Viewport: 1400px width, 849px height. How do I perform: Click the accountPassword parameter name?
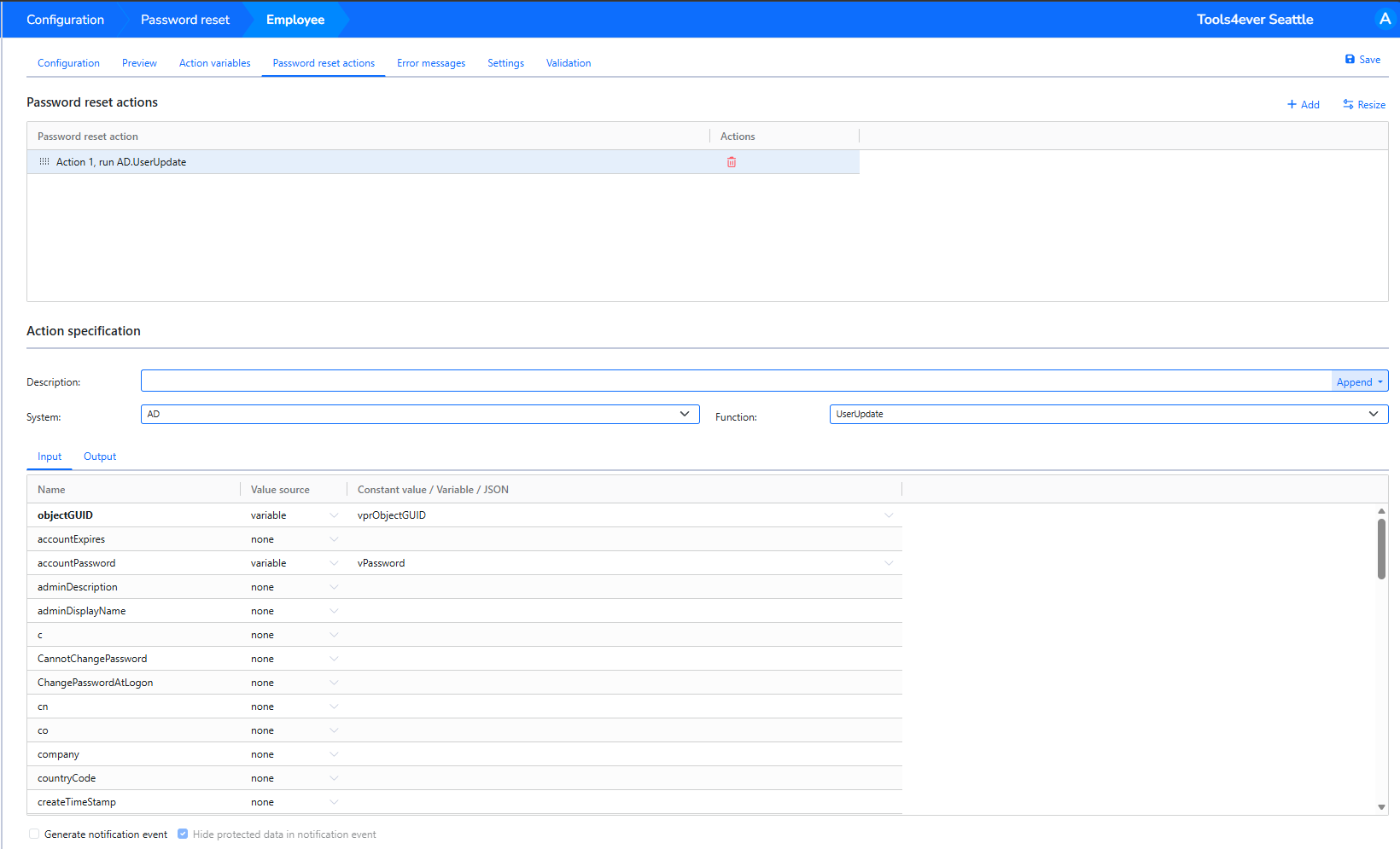tap(76, 563)
